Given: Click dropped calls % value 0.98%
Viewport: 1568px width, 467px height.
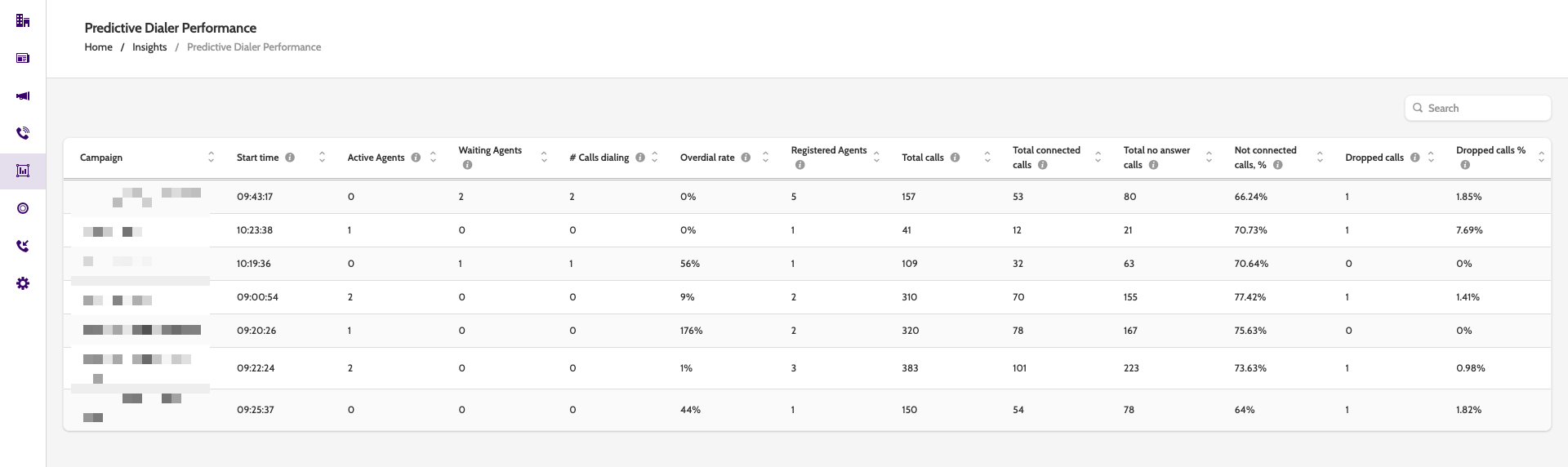Looking at the screenshot, I should (1471, 368).
